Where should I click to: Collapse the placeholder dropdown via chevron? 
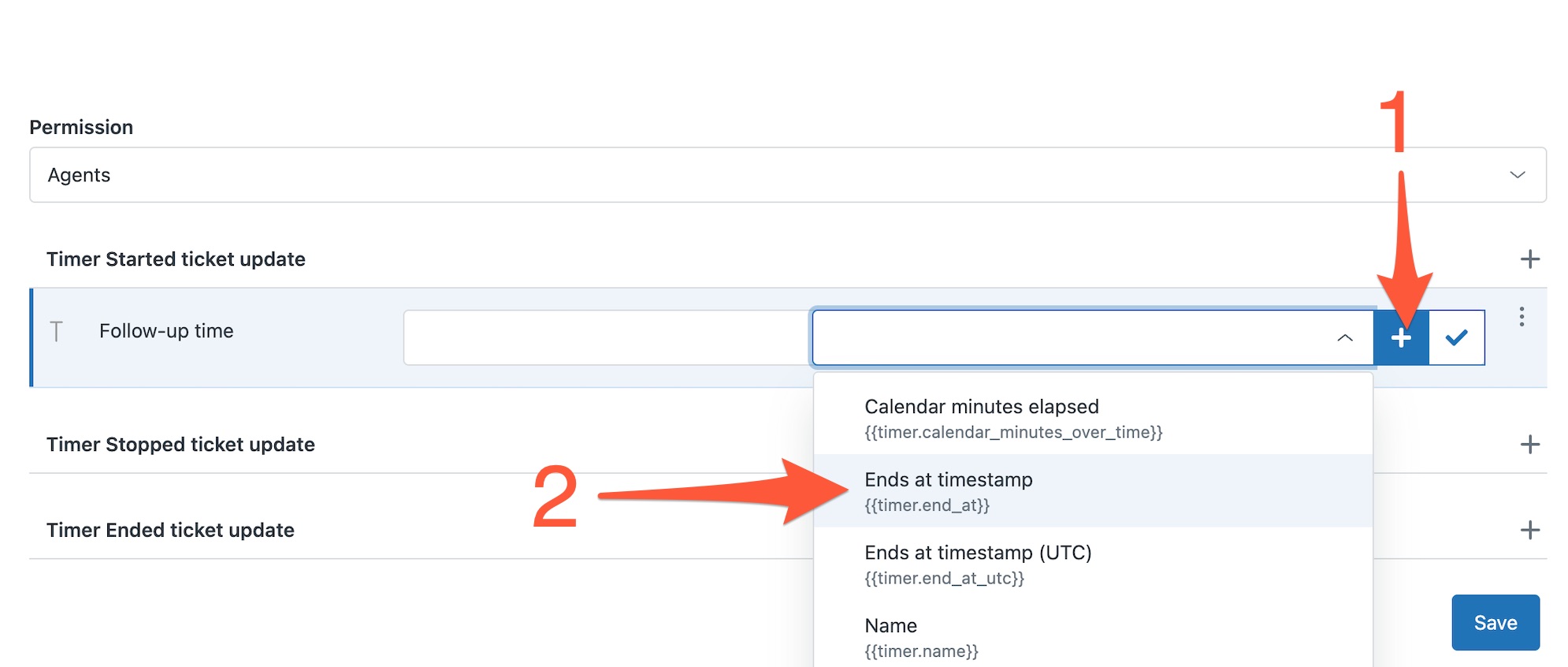(x=1345, y=337)
